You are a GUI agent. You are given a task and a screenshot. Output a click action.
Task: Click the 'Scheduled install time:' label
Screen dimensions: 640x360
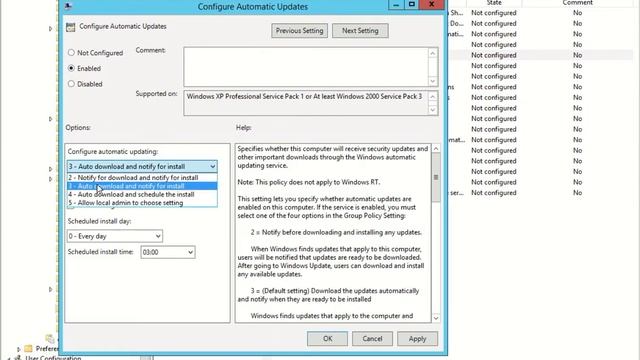tap(100, 252)
